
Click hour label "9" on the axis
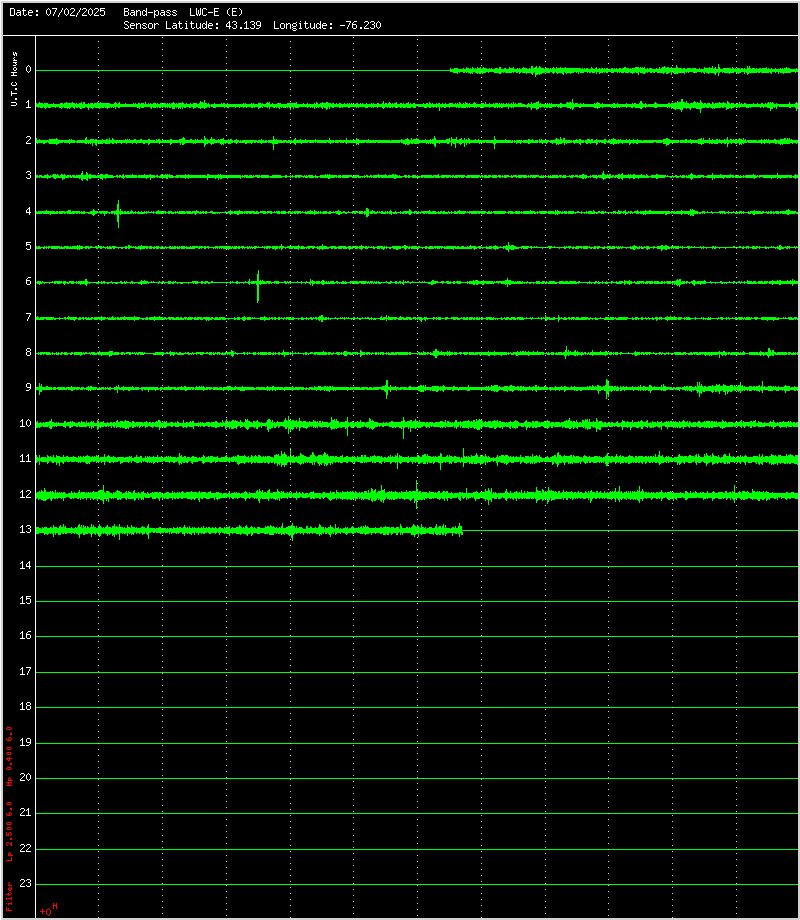pos(28,387)
